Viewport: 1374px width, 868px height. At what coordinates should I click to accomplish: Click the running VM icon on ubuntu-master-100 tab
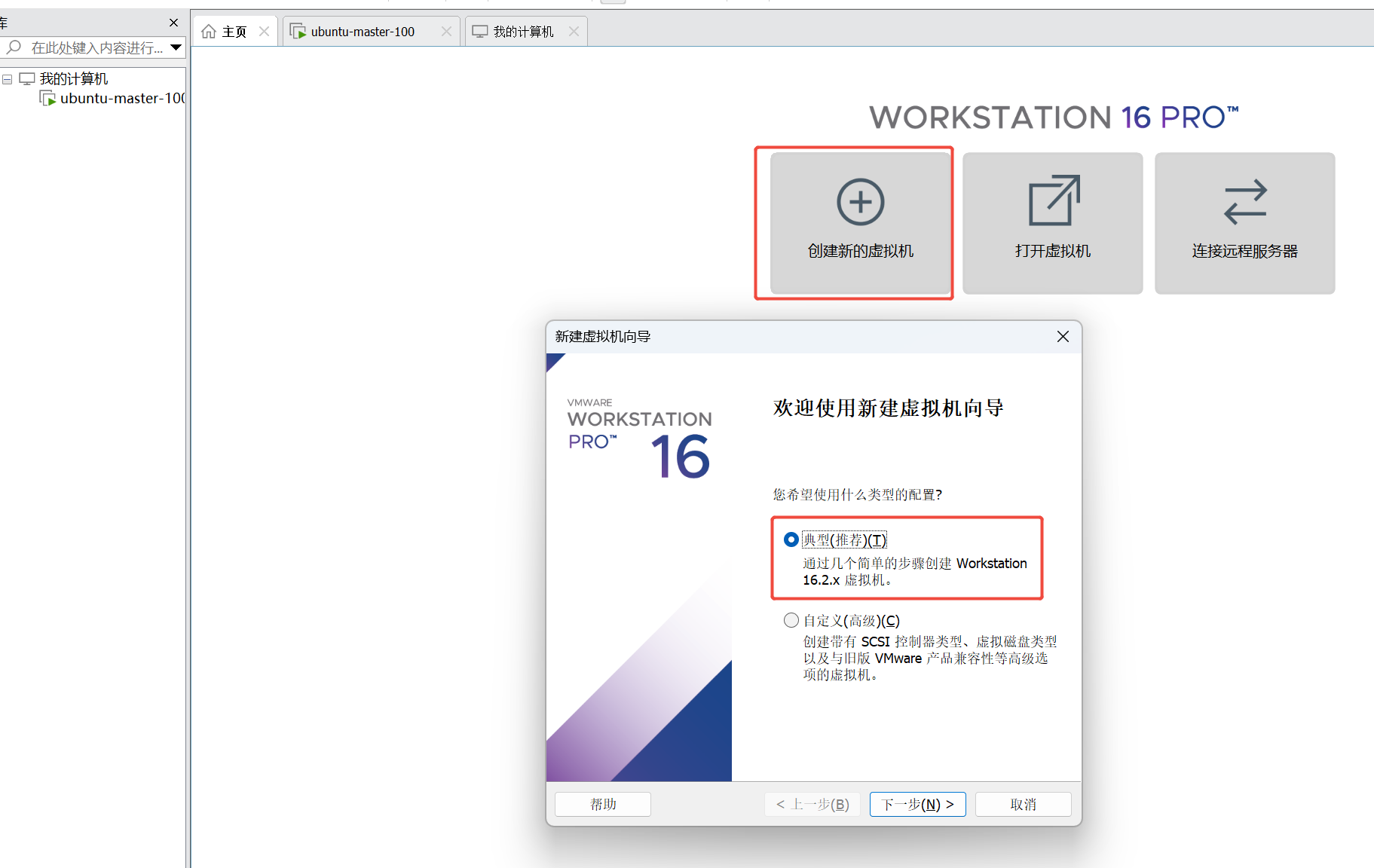[298, 32]
